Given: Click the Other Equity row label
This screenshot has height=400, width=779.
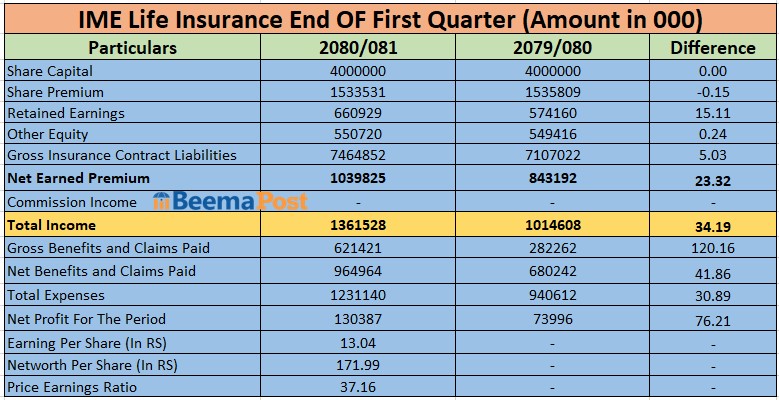Looking at the screenshot, I should coord(48,134).
